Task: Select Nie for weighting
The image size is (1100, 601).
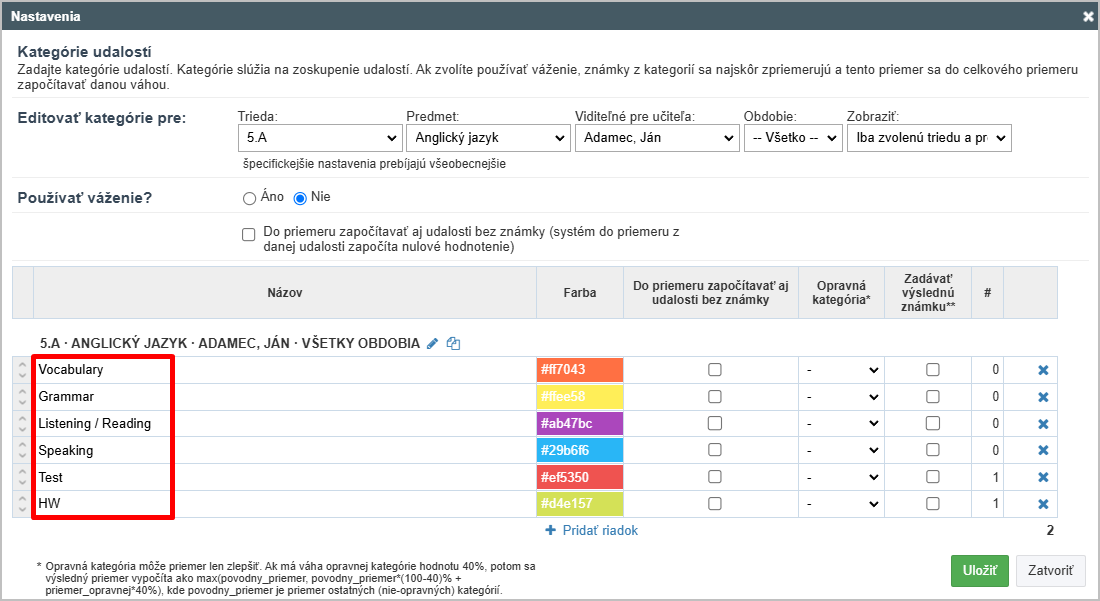Action: click(300, 198)
